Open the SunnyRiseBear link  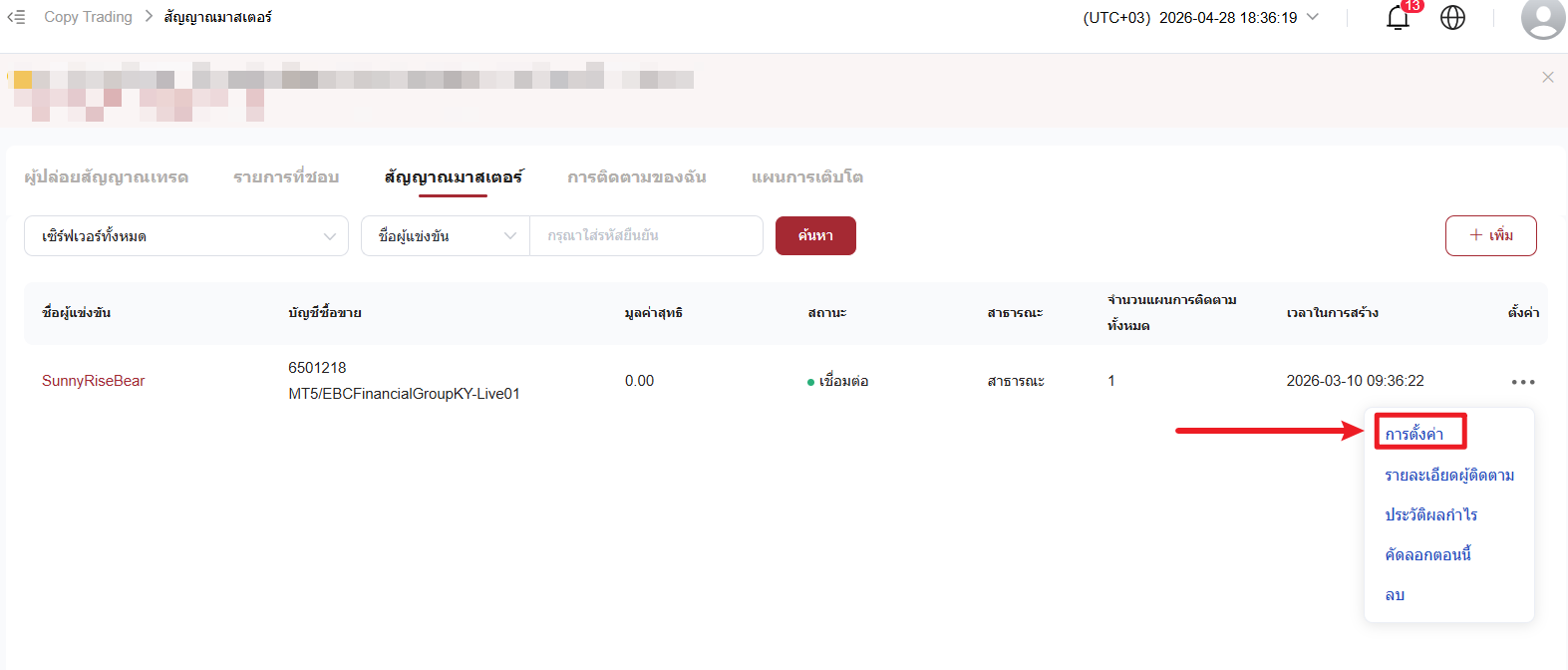[94, 381]
